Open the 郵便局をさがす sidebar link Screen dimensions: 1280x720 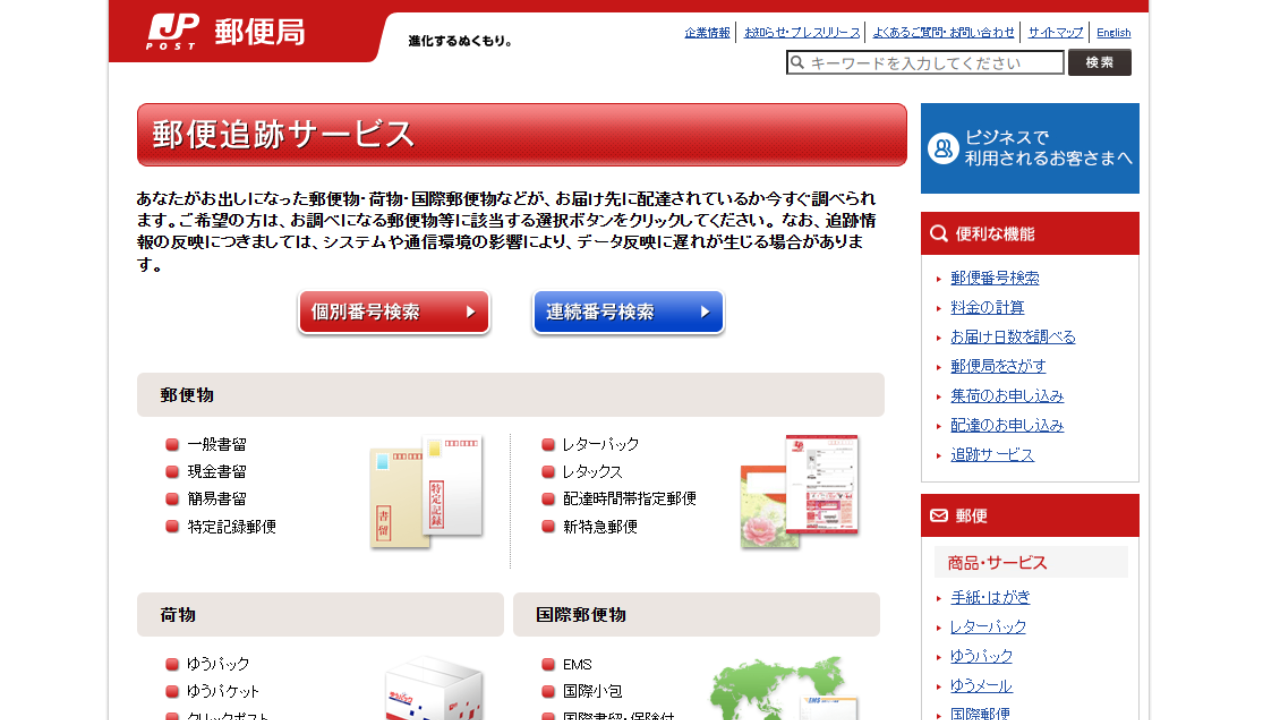click(x=998, y=366)
